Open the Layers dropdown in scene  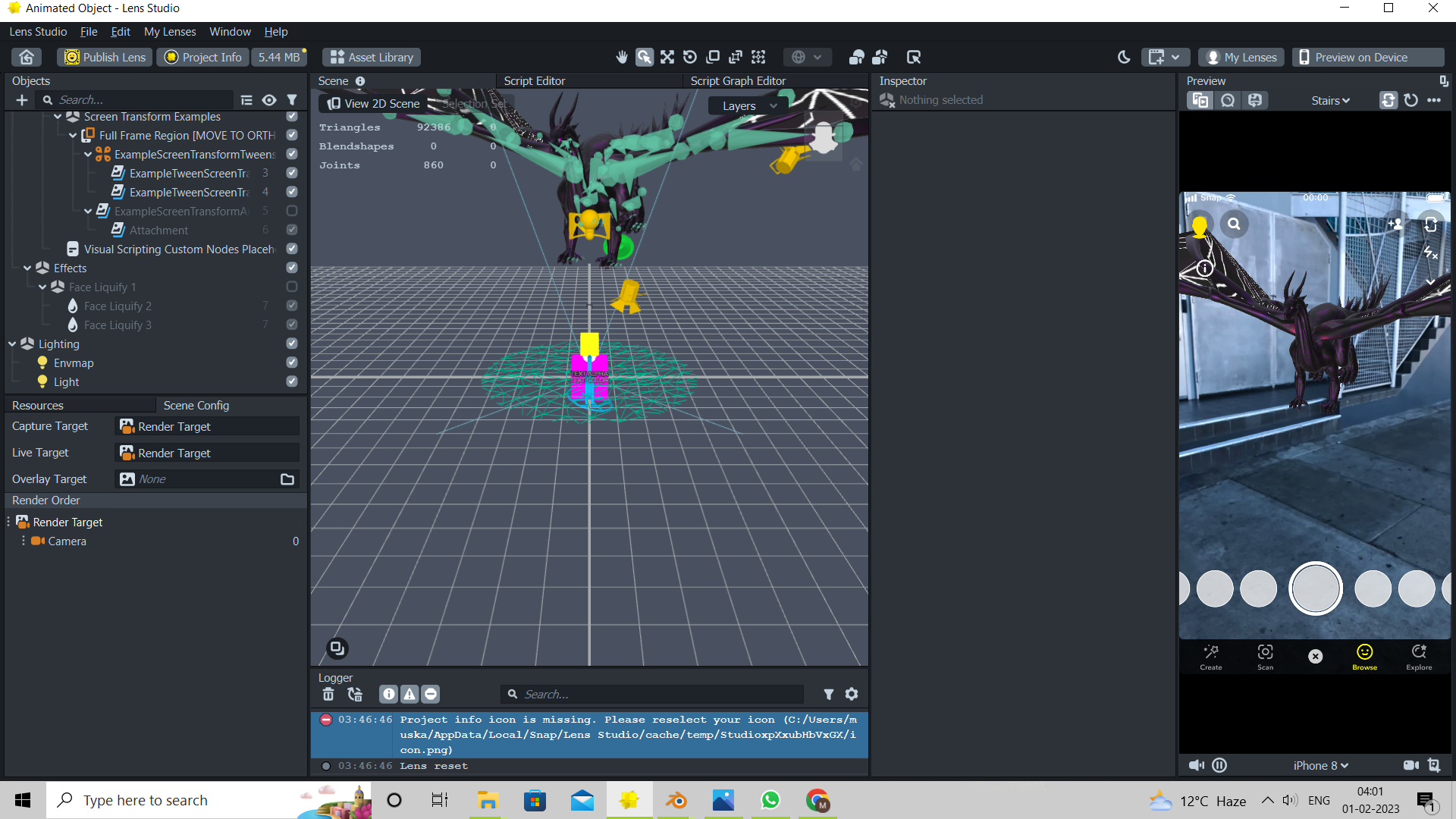coord(749,106)
